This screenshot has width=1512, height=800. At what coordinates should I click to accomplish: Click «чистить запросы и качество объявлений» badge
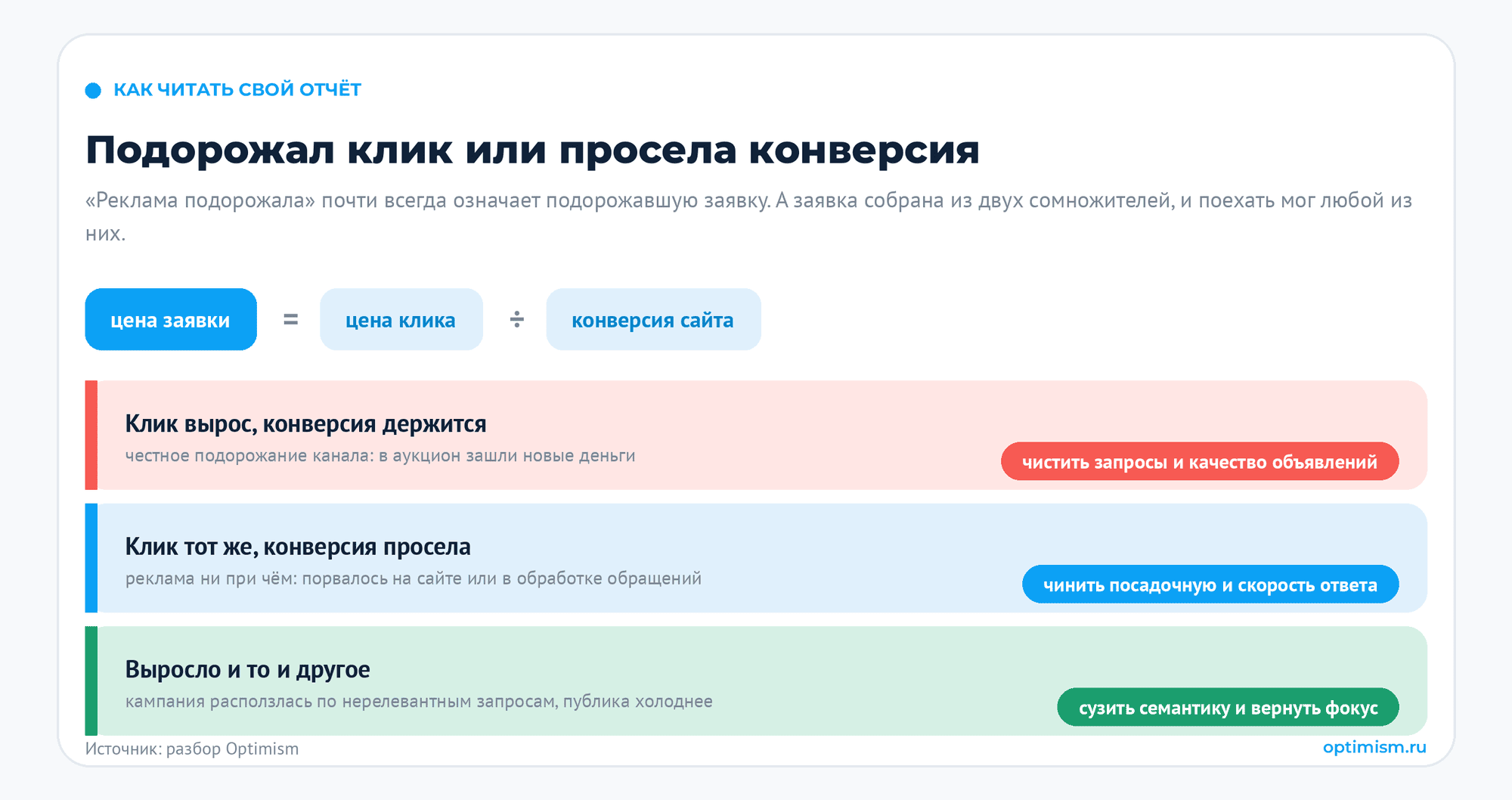pyautogui.click(x=1200, y=461)
